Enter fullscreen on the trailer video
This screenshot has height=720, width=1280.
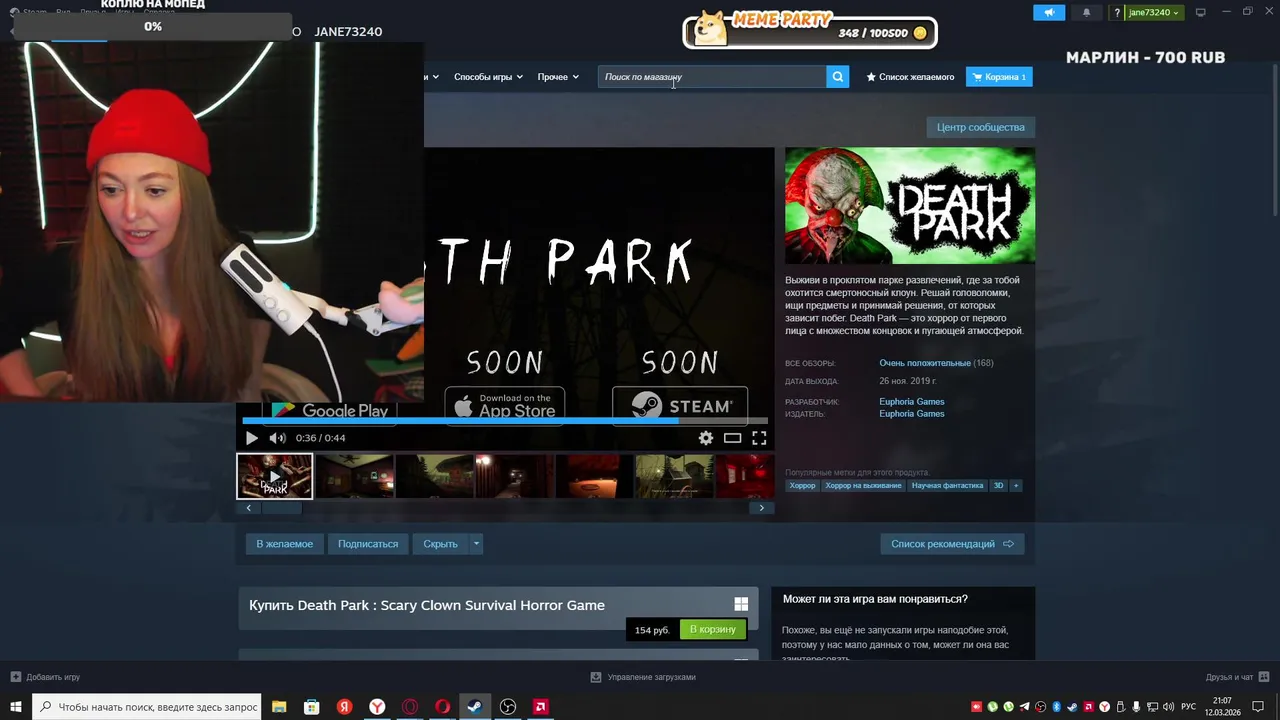(x=759, y=438)
